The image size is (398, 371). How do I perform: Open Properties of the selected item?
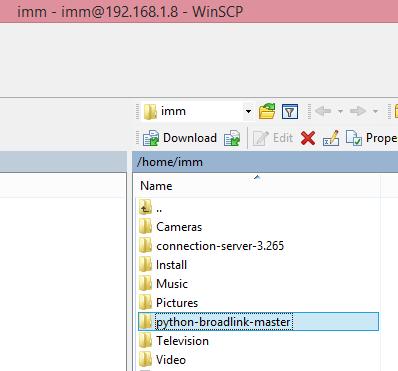point(371,138)
